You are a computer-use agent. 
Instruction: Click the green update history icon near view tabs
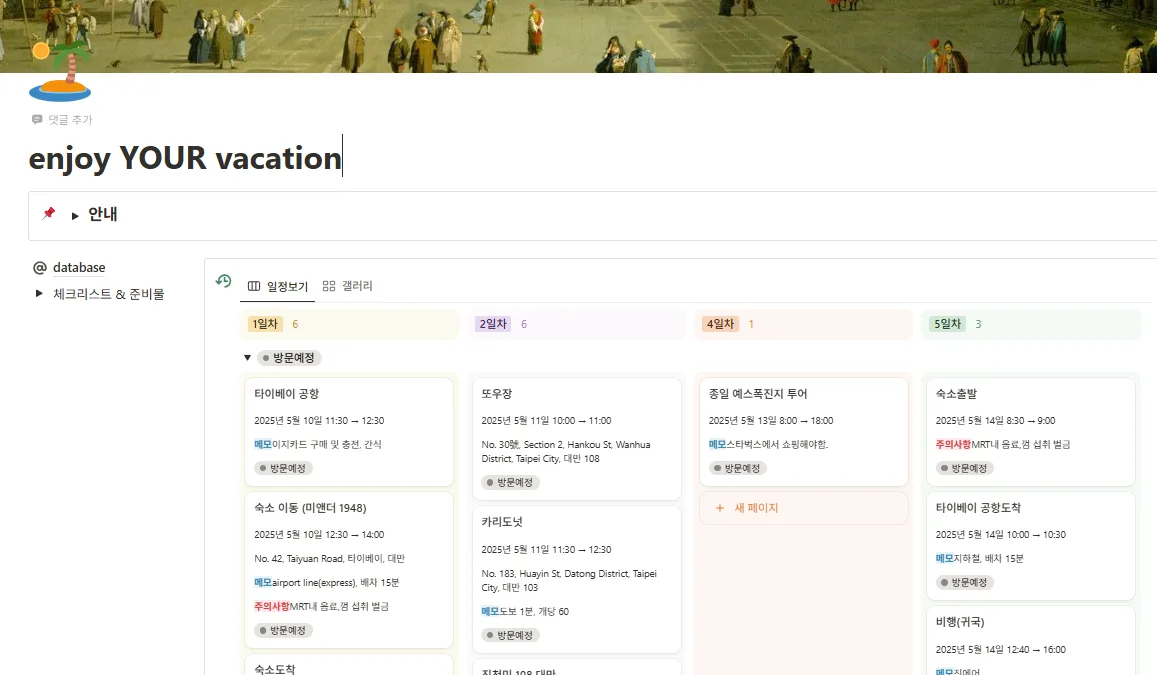[x=221, y=281]
